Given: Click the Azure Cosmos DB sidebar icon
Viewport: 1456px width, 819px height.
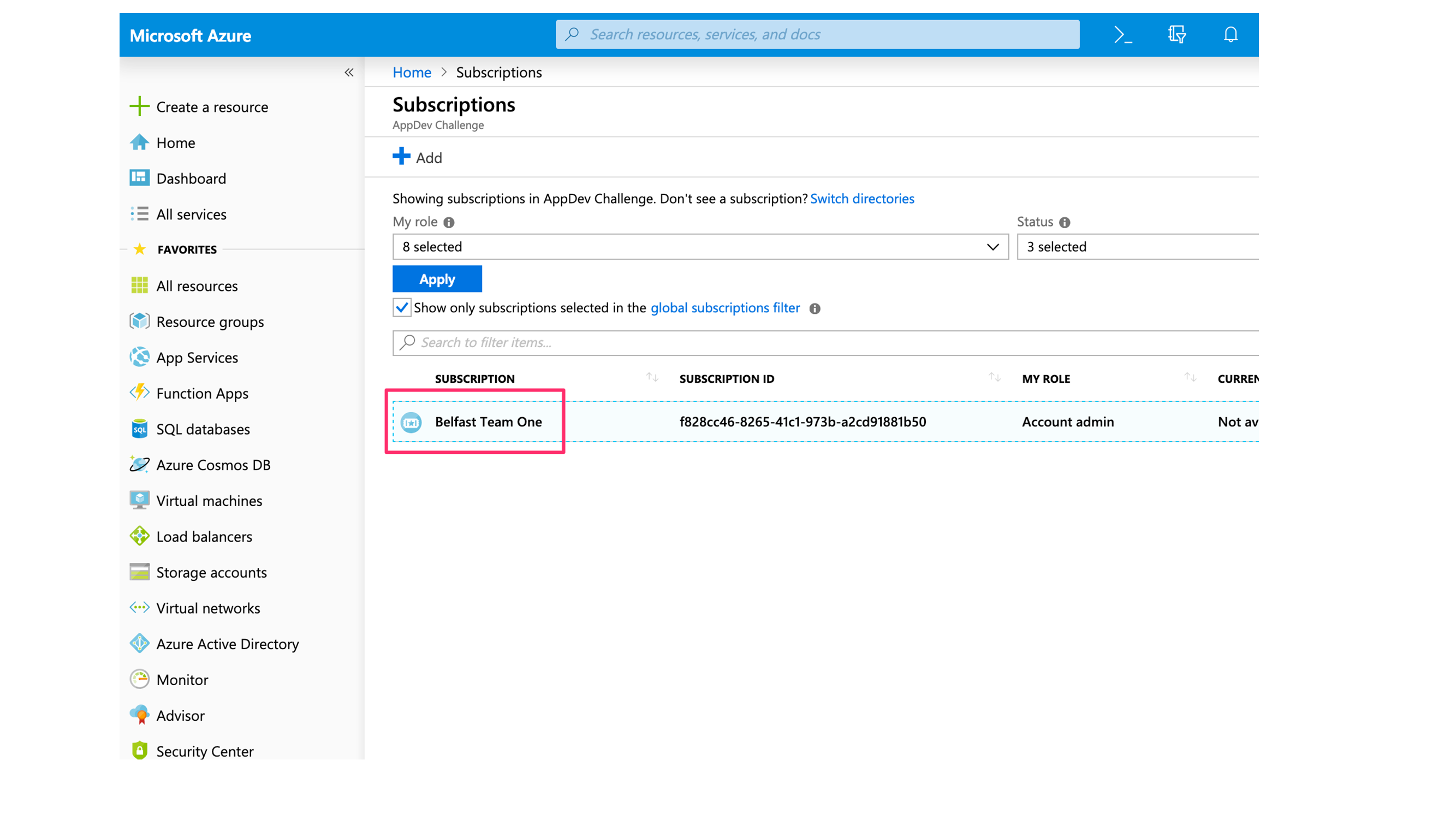Looking at the screenshot, I should (139, 465).
